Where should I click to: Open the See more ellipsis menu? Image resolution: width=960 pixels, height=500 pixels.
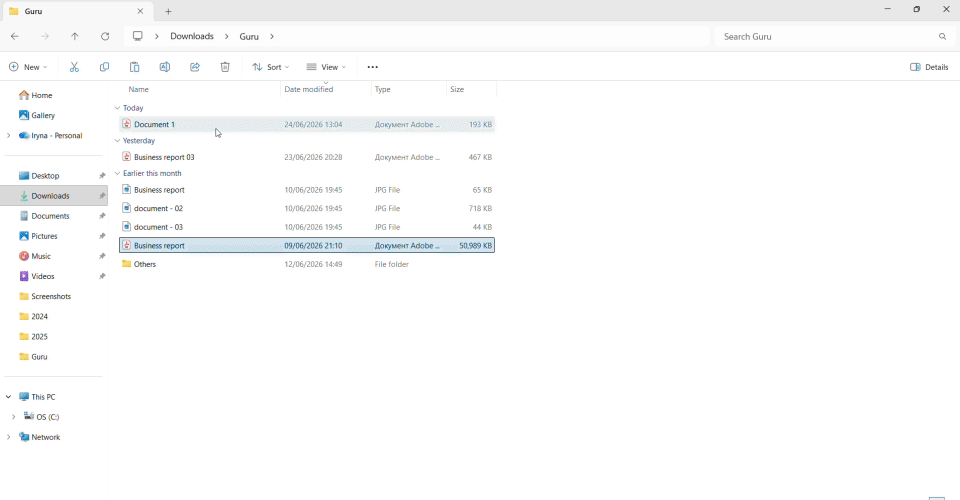point(372,67)
